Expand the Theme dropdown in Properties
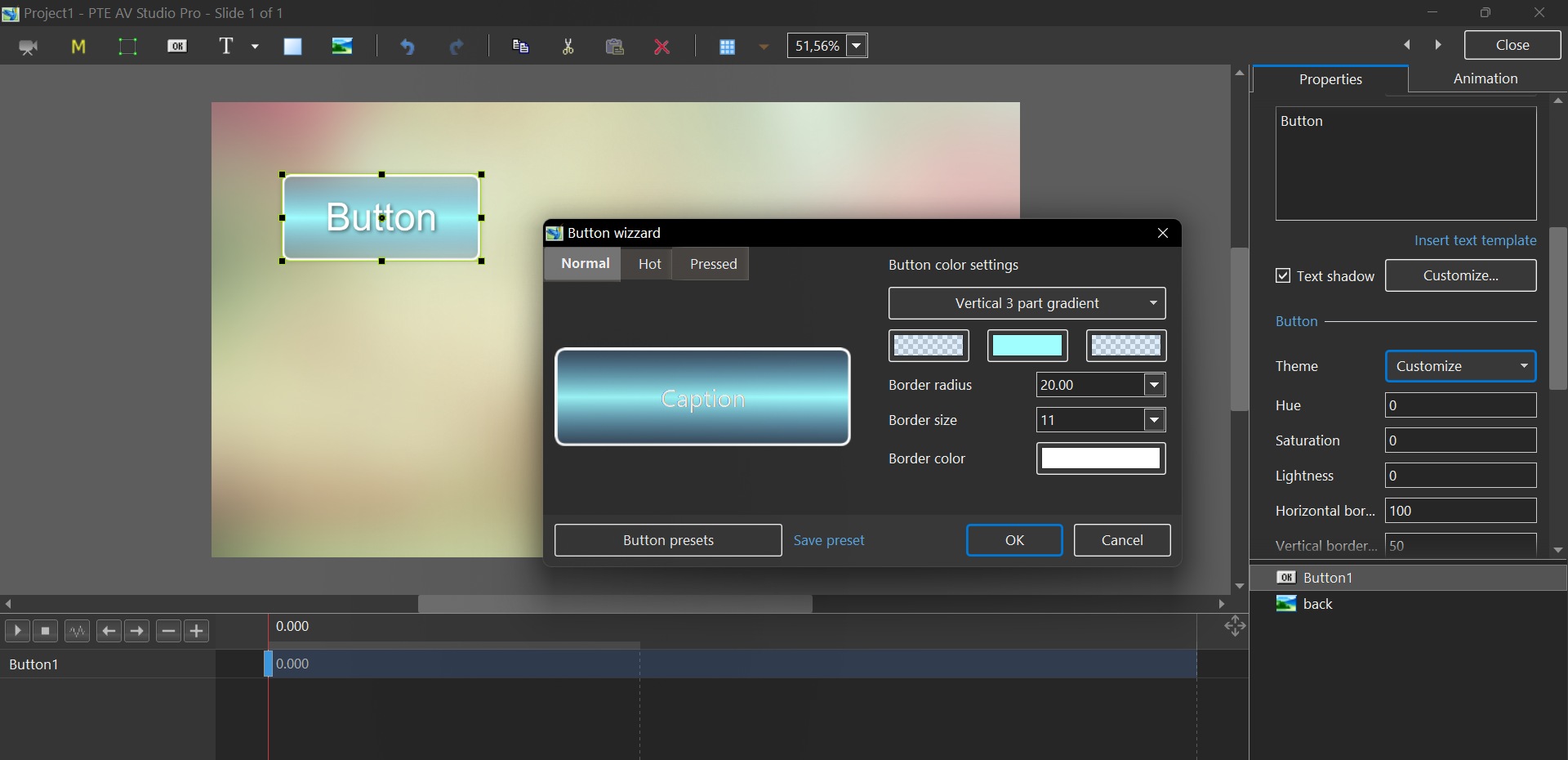 tap(1460, 366)
